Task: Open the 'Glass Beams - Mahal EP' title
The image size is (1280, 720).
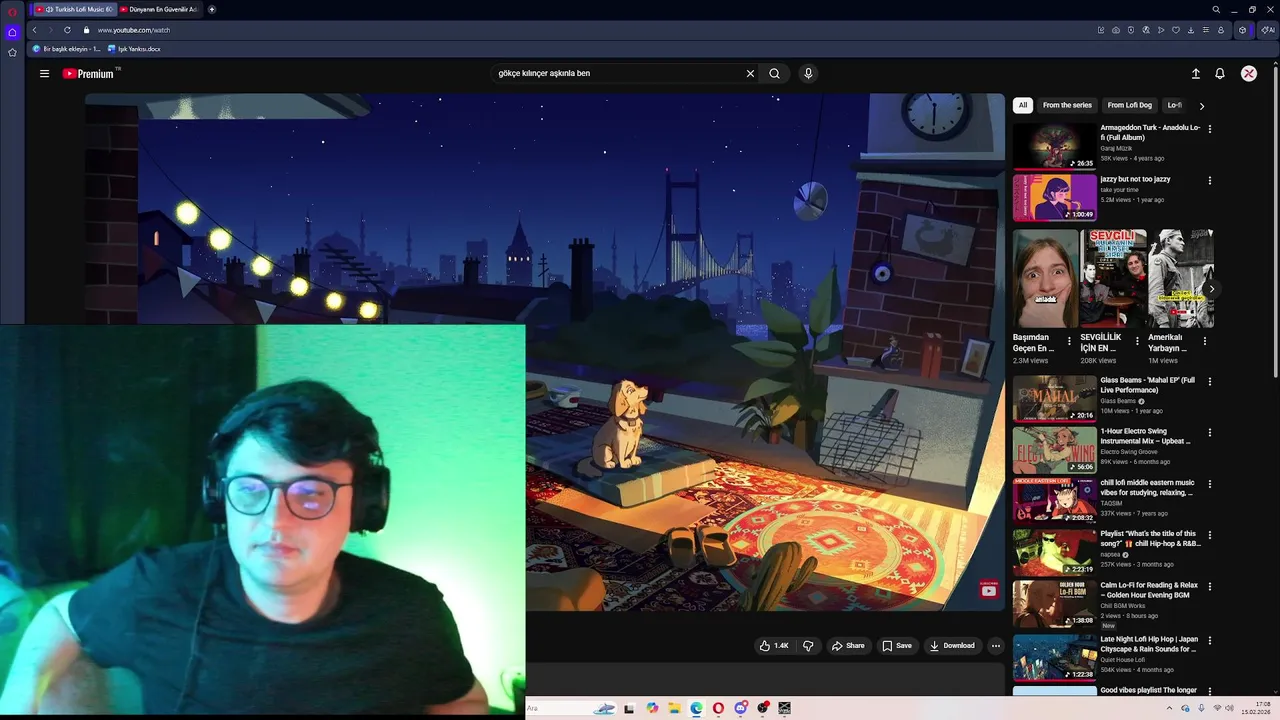Action: click(1148, 385)
